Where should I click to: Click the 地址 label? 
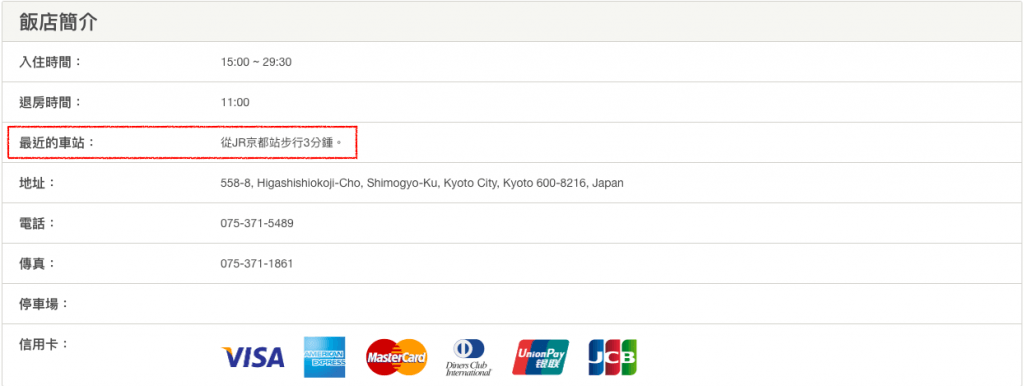37,183
